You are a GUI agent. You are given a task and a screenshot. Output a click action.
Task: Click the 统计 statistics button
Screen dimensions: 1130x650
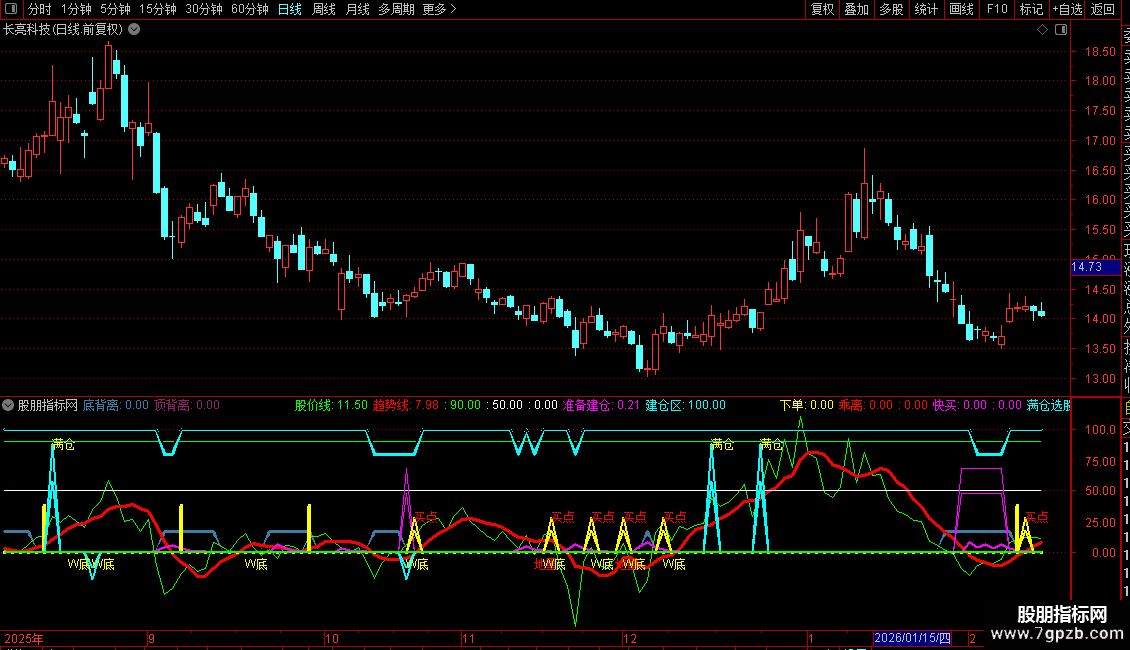coord(926,9)
